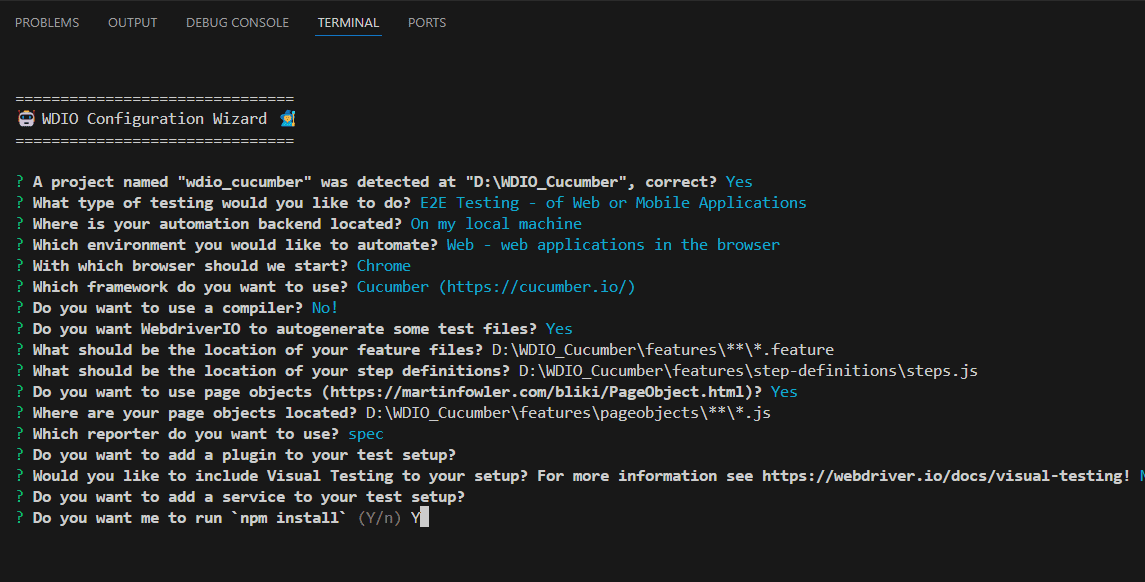Viewport: 1145px width, 582px height.
Task: Click the spec reporter answer
Action: 365,433
